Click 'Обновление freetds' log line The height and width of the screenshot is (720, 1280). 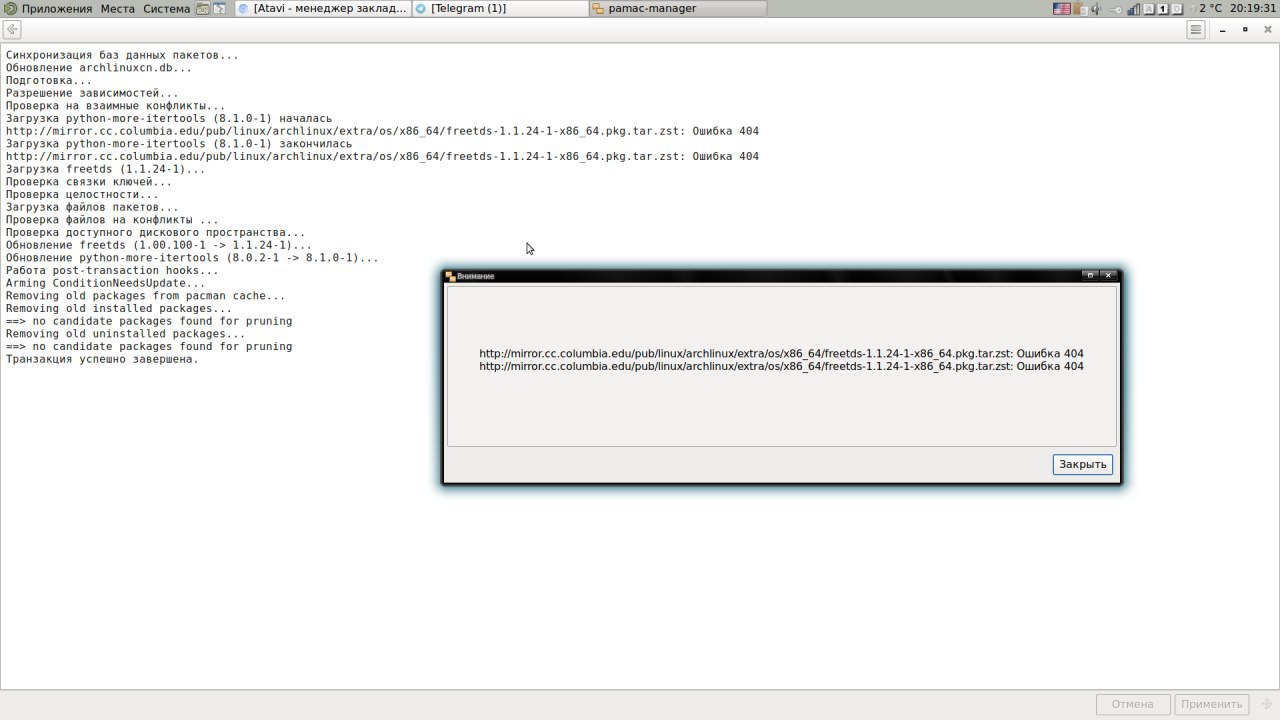(x=159, y=245)
